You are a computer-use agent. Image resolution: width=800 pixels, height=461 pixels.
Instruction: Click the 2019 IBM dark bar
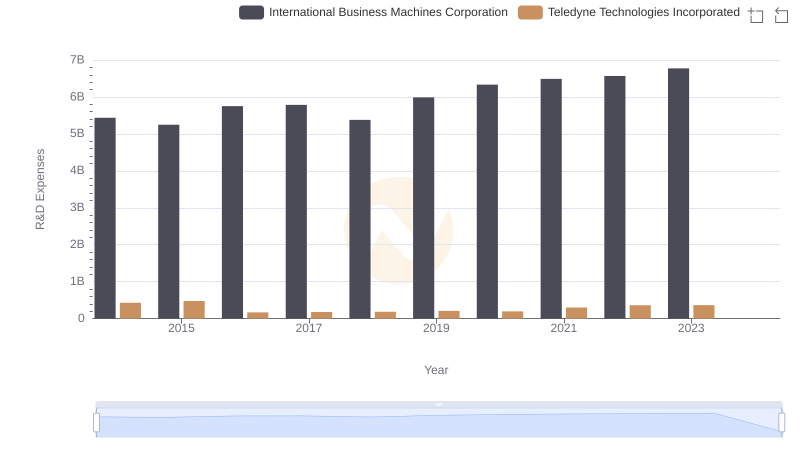click(x=424, y=208)
